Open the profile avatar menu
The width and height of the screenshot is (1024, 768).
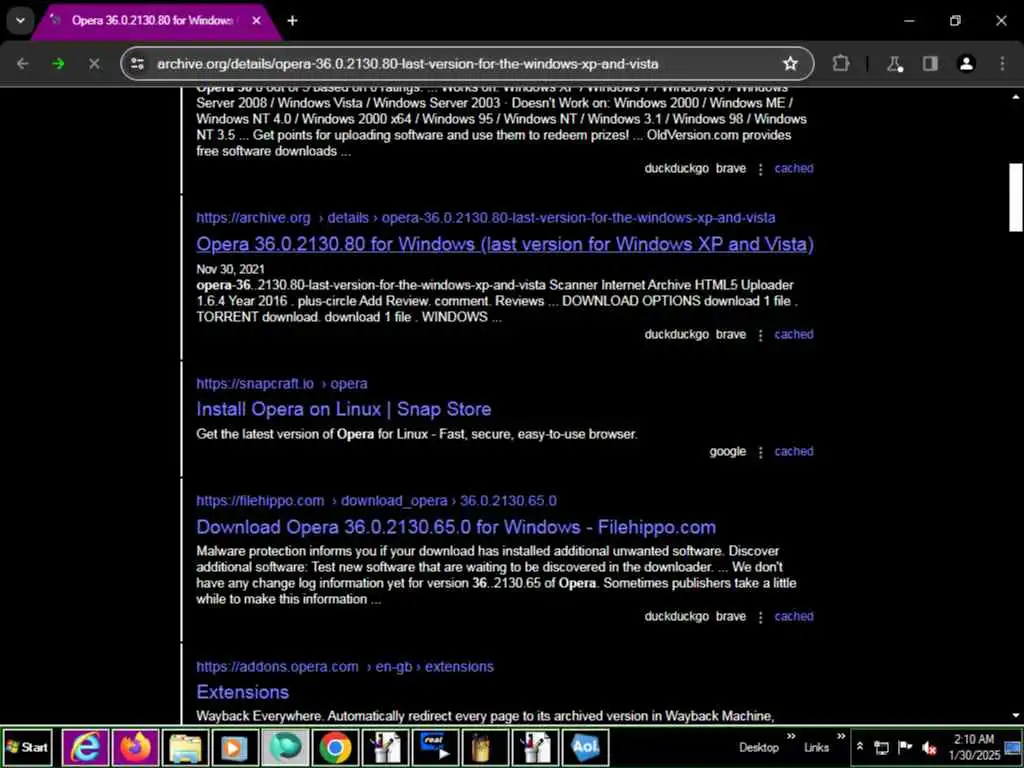pos(966,63)
